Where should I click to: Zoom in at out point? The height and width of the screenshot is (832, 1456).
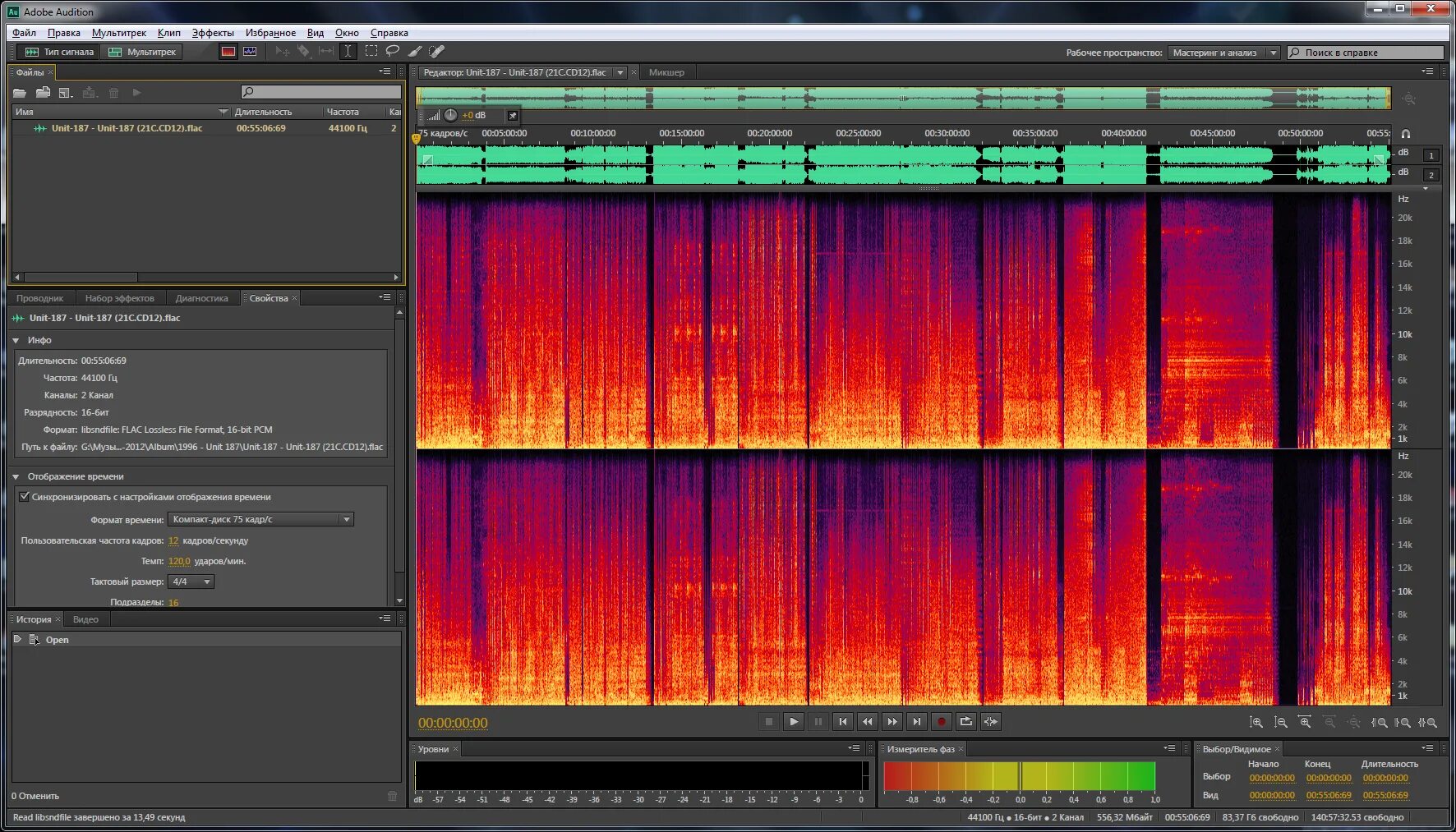[x=1403, y=723]
